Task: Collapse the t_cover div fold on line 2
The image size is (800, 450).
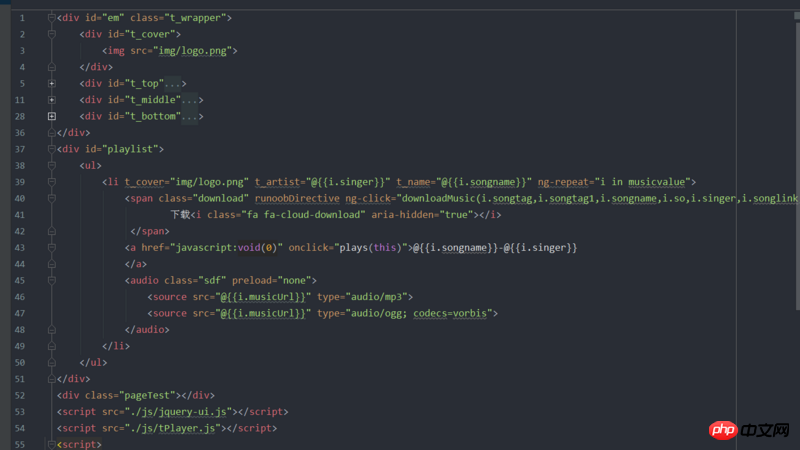Action: (52, 34)
